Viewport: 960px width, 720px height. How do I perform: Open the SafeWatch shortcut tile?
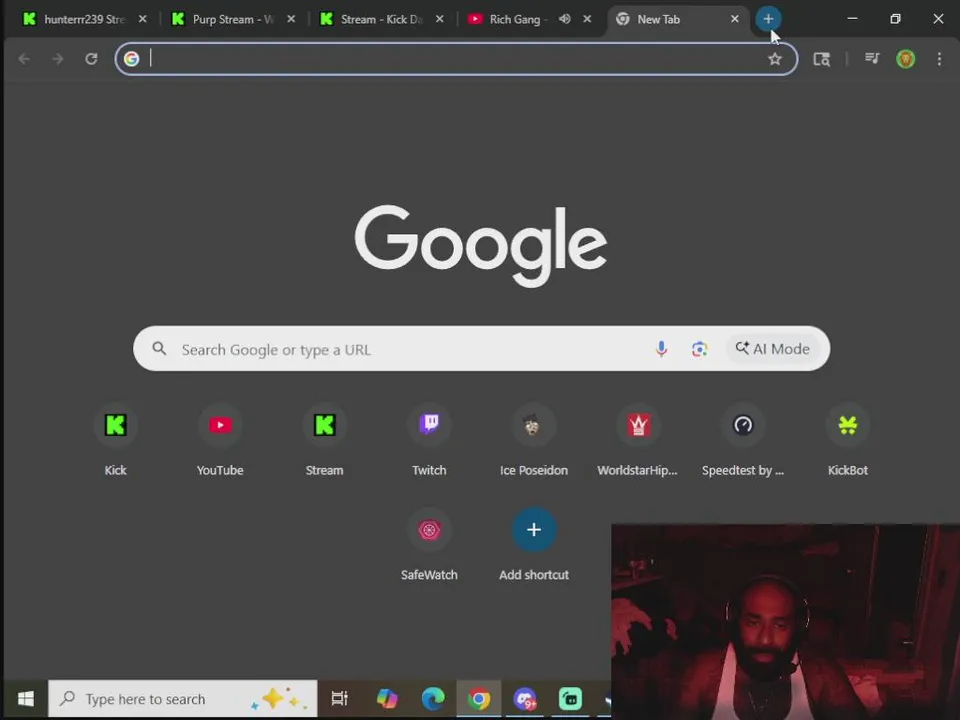429,545
